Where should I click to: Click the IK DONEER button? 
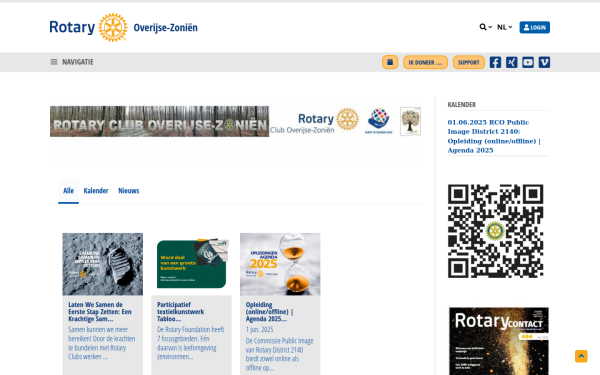click(425, 62)
